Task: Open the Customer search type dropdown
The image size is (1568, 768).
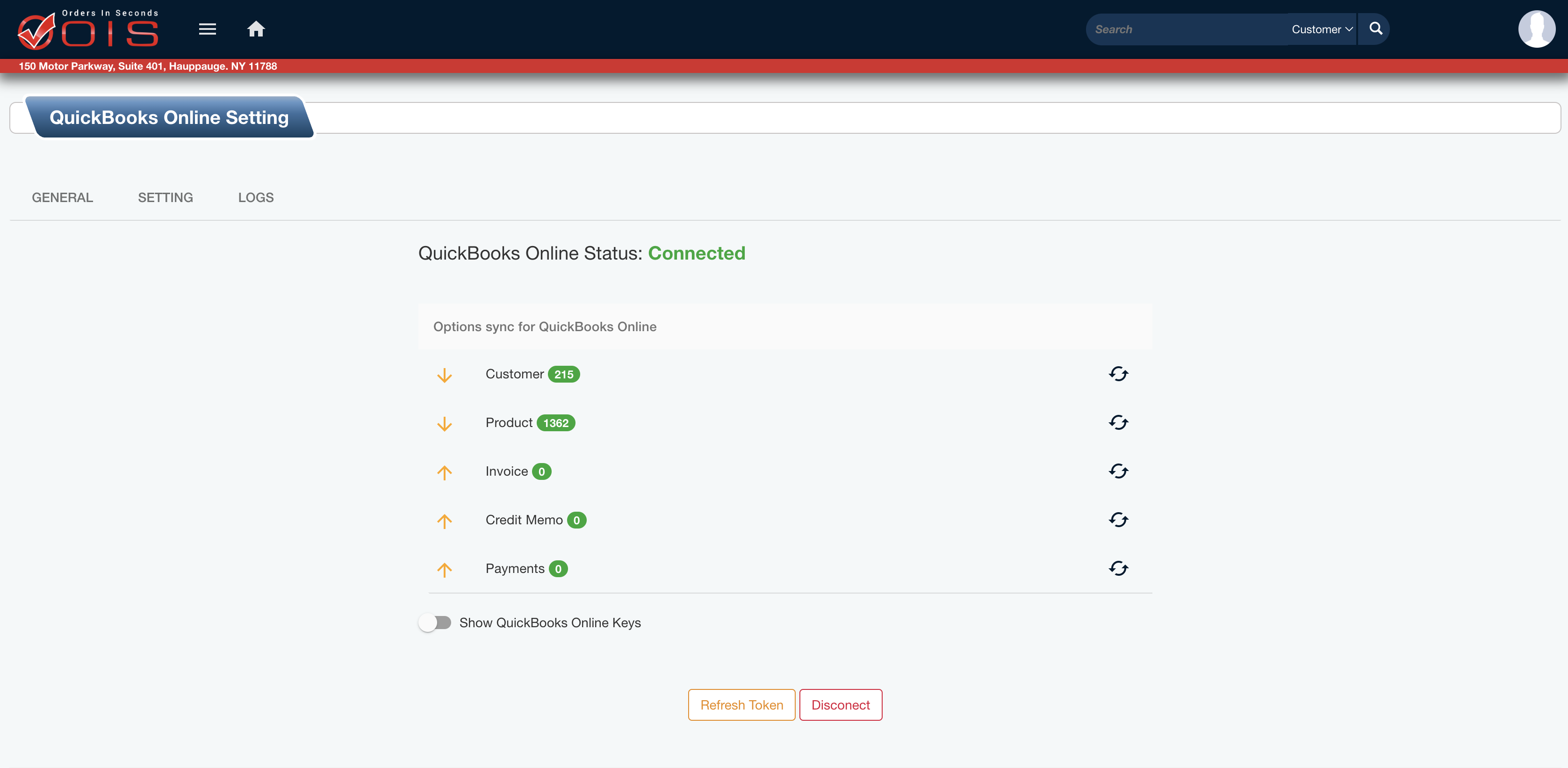Action: [1322, 29]
